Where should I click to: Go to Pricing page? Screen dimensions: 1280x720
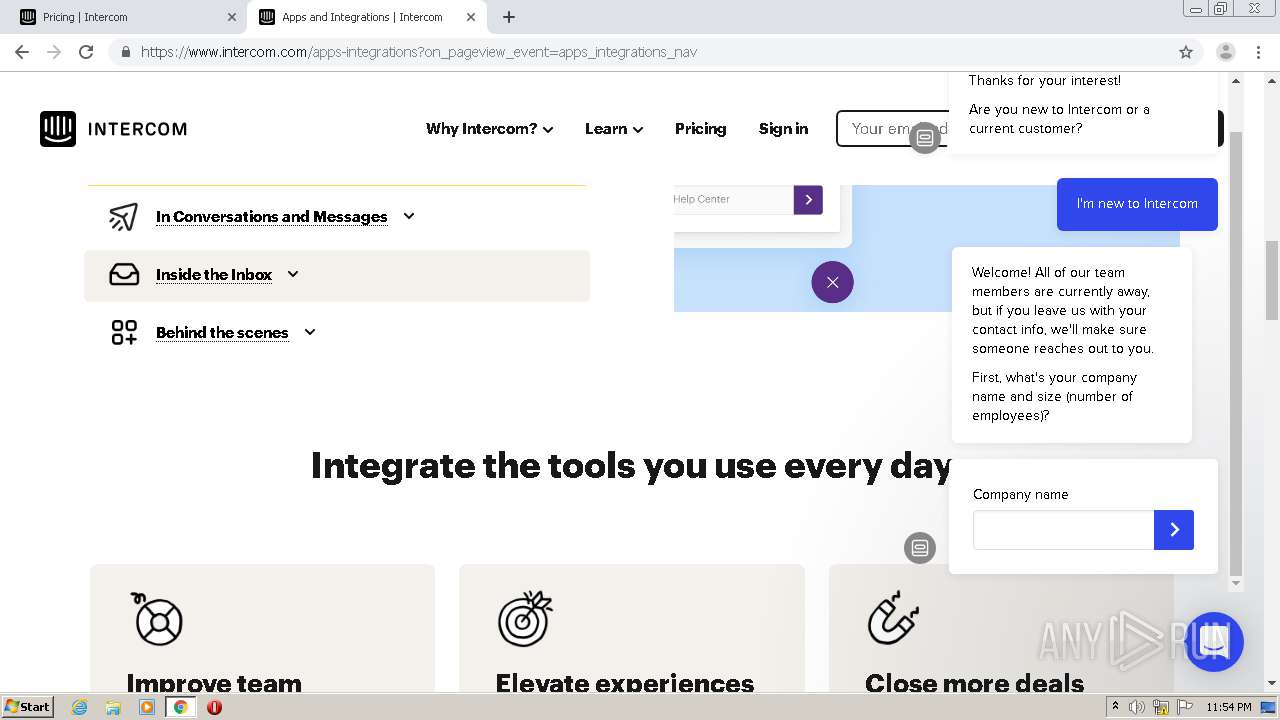(x=700, y=129)
